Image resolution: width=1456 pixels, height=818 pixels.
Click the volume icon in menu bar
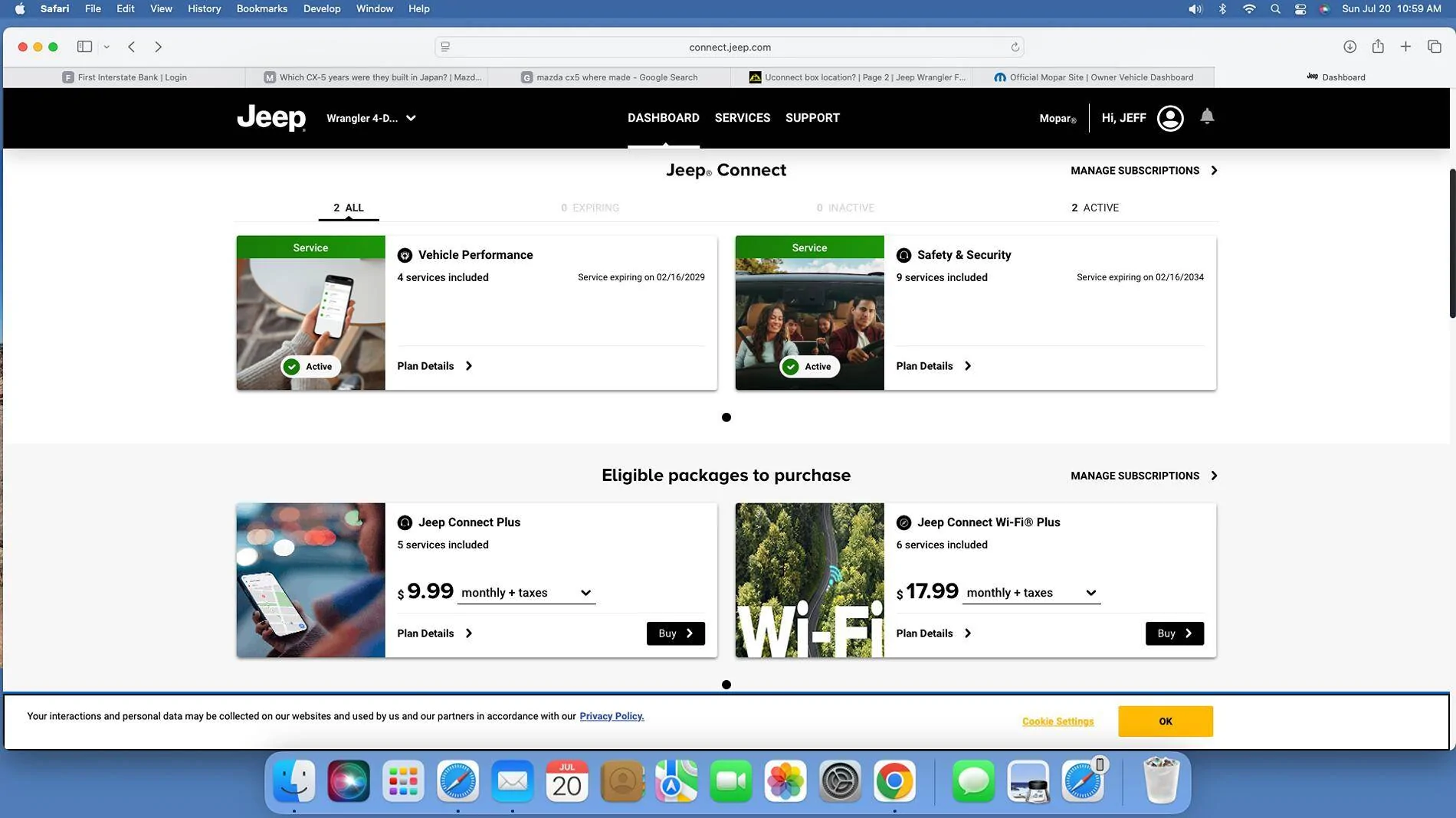click(1195, 8)
